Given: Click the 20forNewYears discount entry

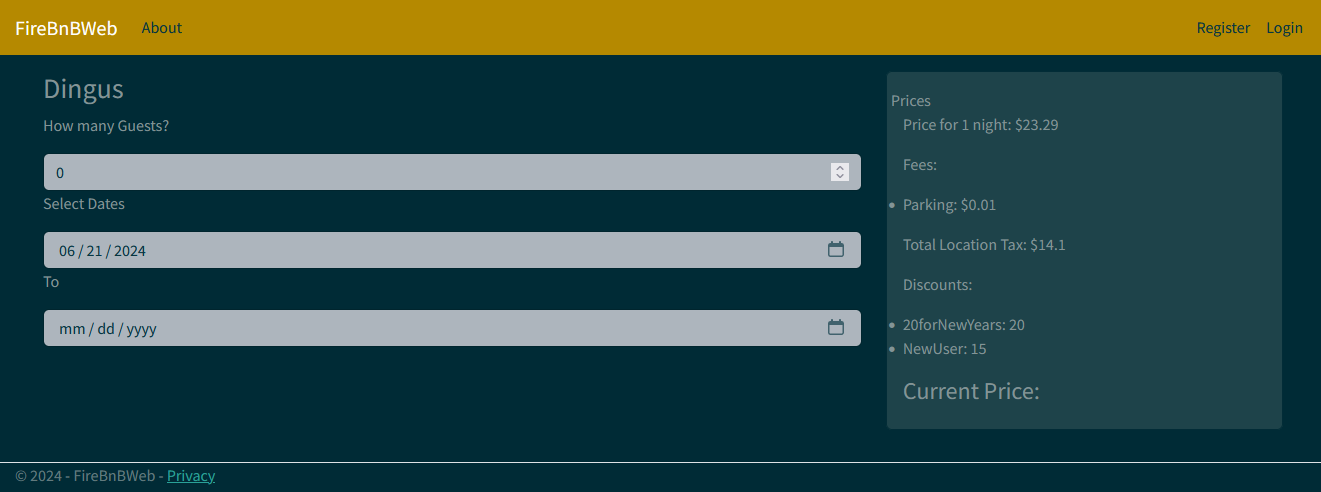Looking at the screenshot, I should click(x=964, y=325).
